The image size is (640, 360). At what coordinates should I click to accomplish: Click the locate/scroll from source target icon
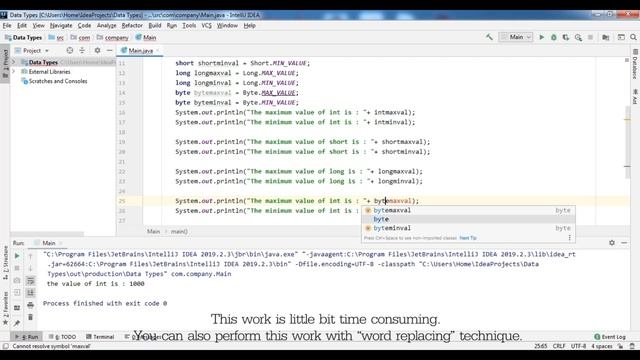click(x=70, y=50)
